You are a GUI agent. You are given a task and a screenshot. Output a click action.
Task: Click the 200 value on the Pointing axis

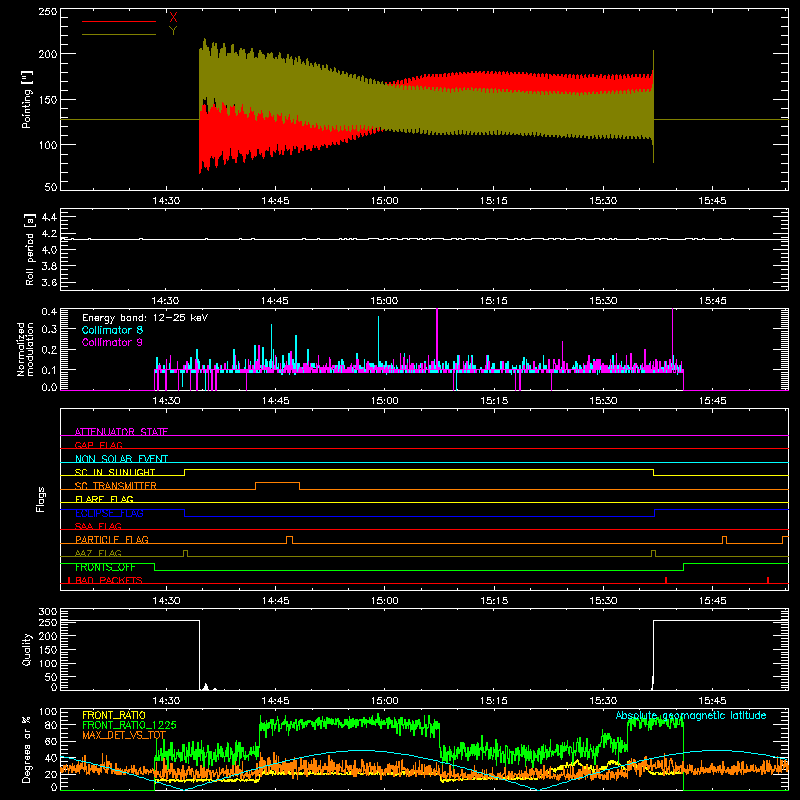click(47, 54)
